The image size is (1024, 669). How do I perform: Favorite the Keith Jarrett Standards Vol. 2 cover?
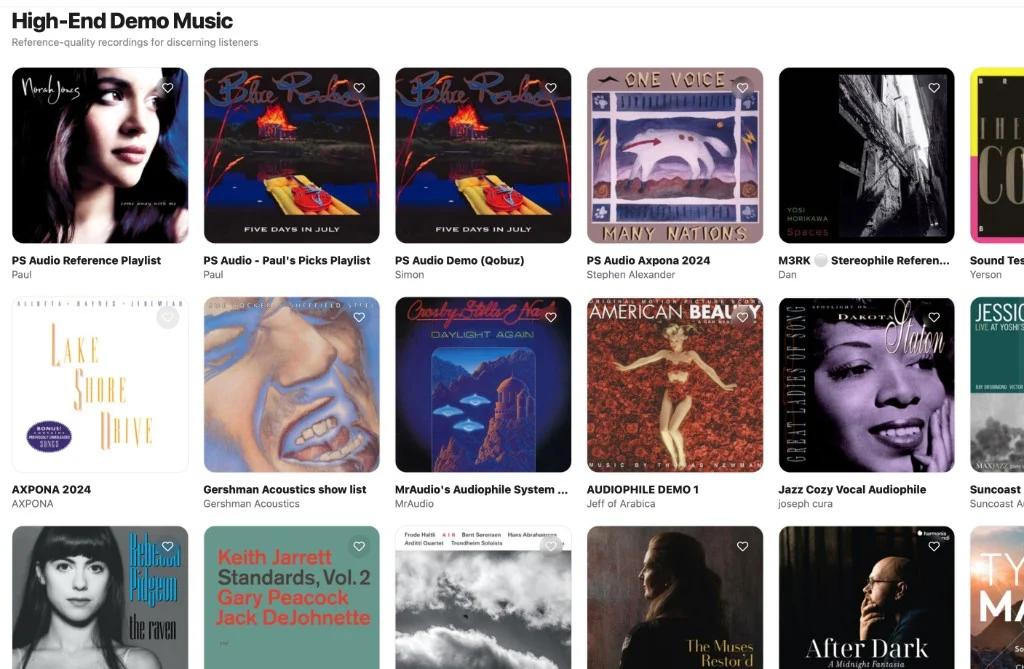point(359,546)
